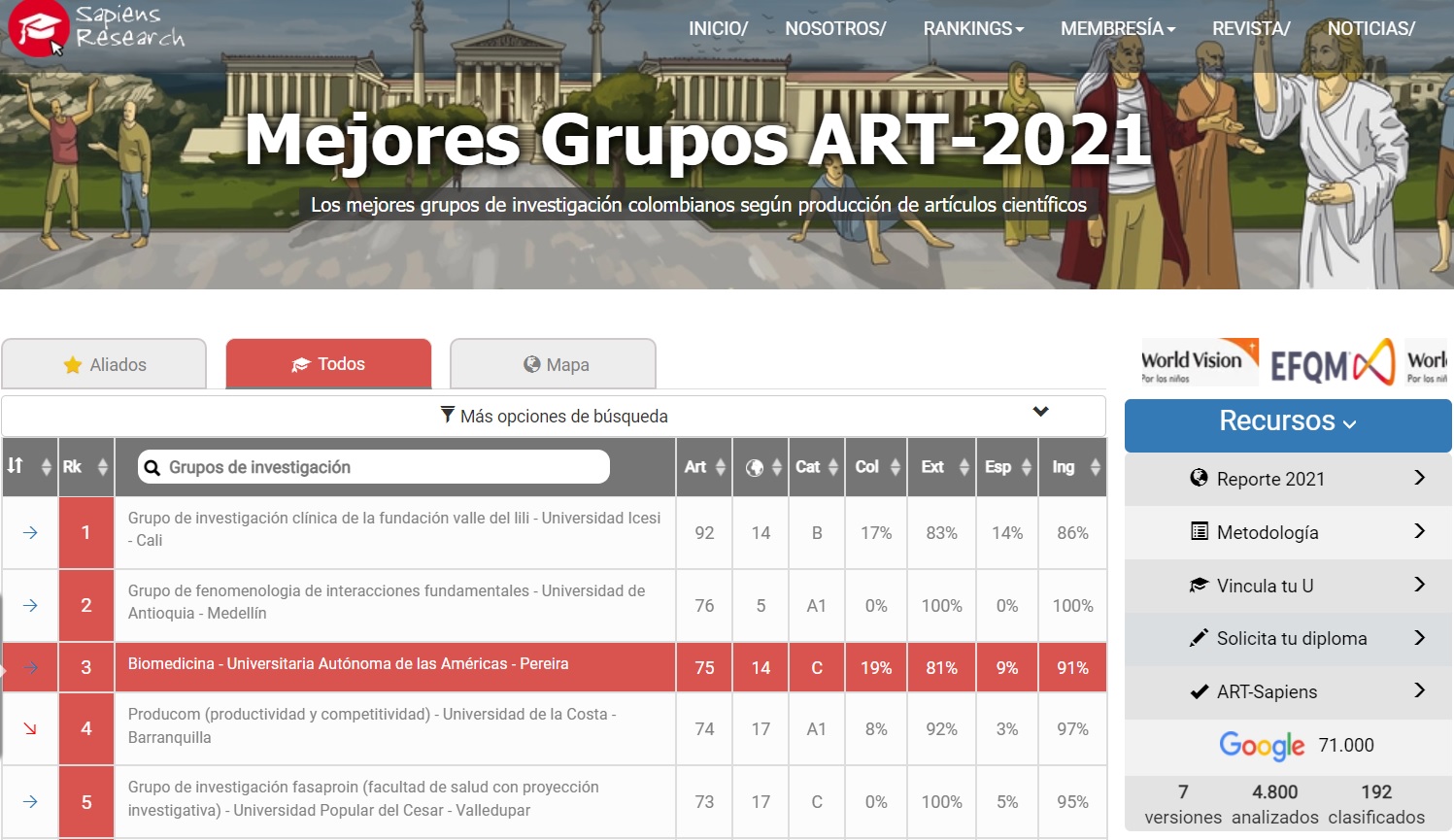
Task: Click the 192 clasificados statistic
Action: click(1376, 804)
